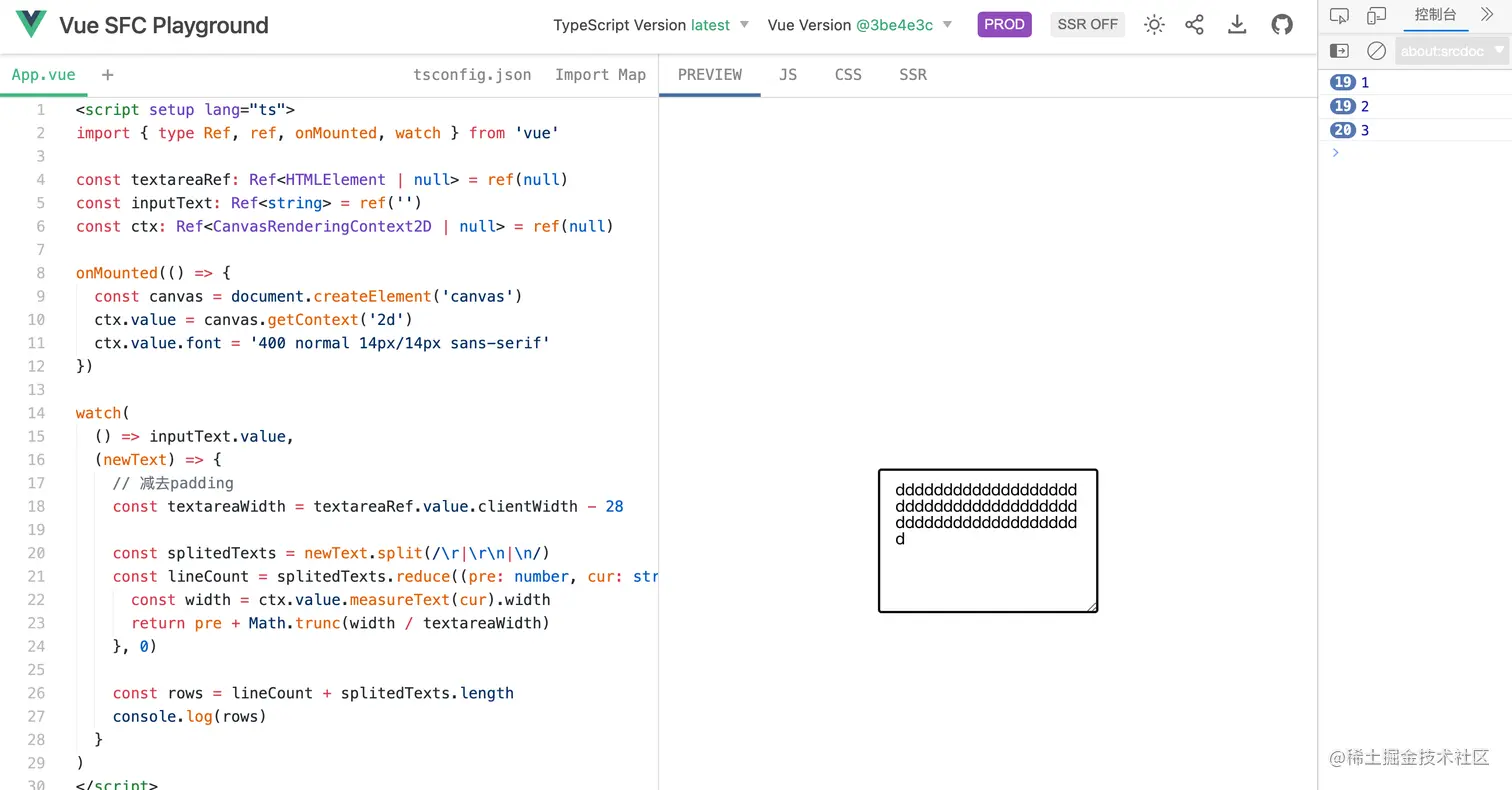This screenshot has height=790, width=1512.
Task: Toggle the console sidebar panel icon
Action: point(1340,50)
